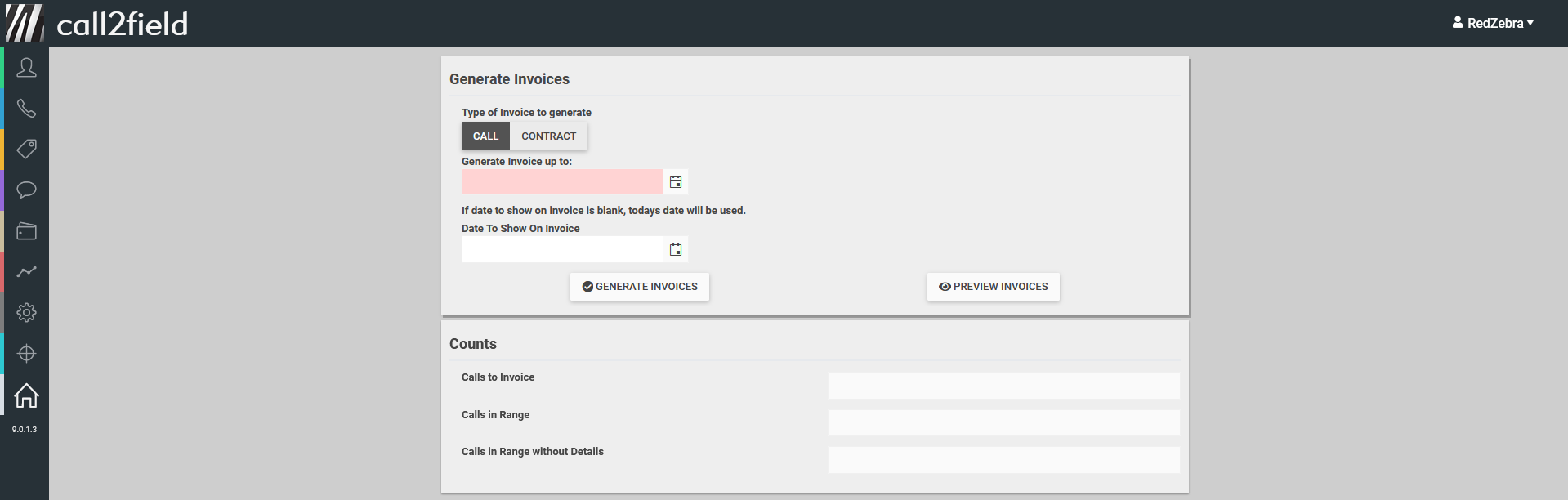Go to home via house icon
The width and height of the screenshot is (1568, 500).
(x=26, y=395)
